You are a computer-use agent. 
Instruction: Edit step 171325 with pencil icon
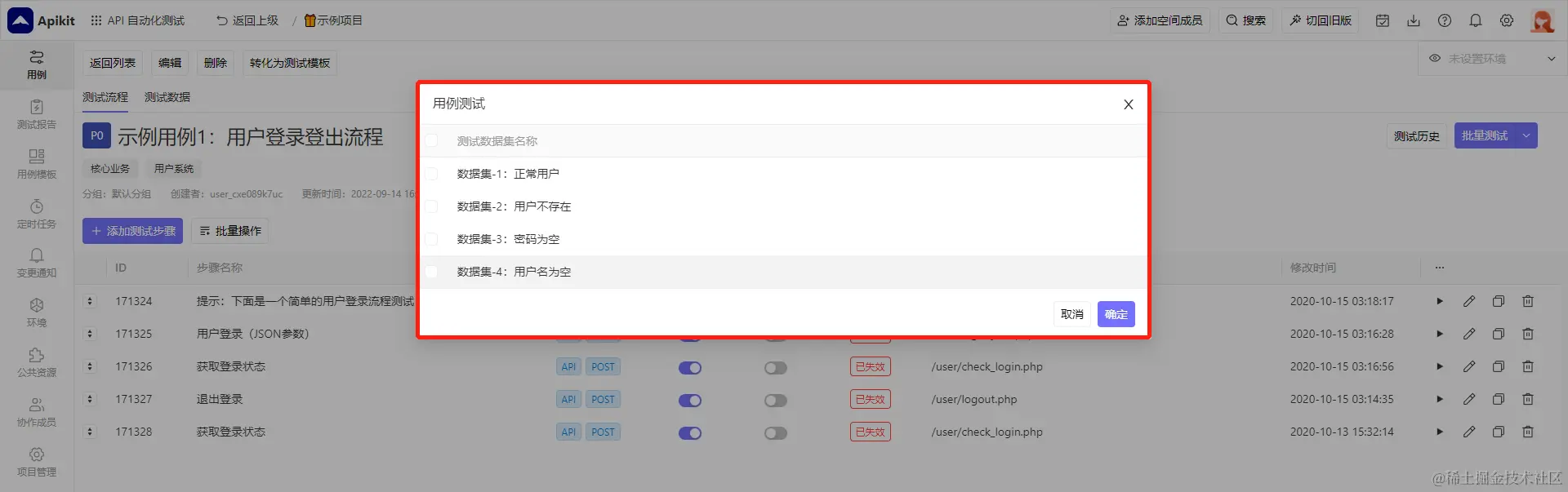(x=1469, y=334)
